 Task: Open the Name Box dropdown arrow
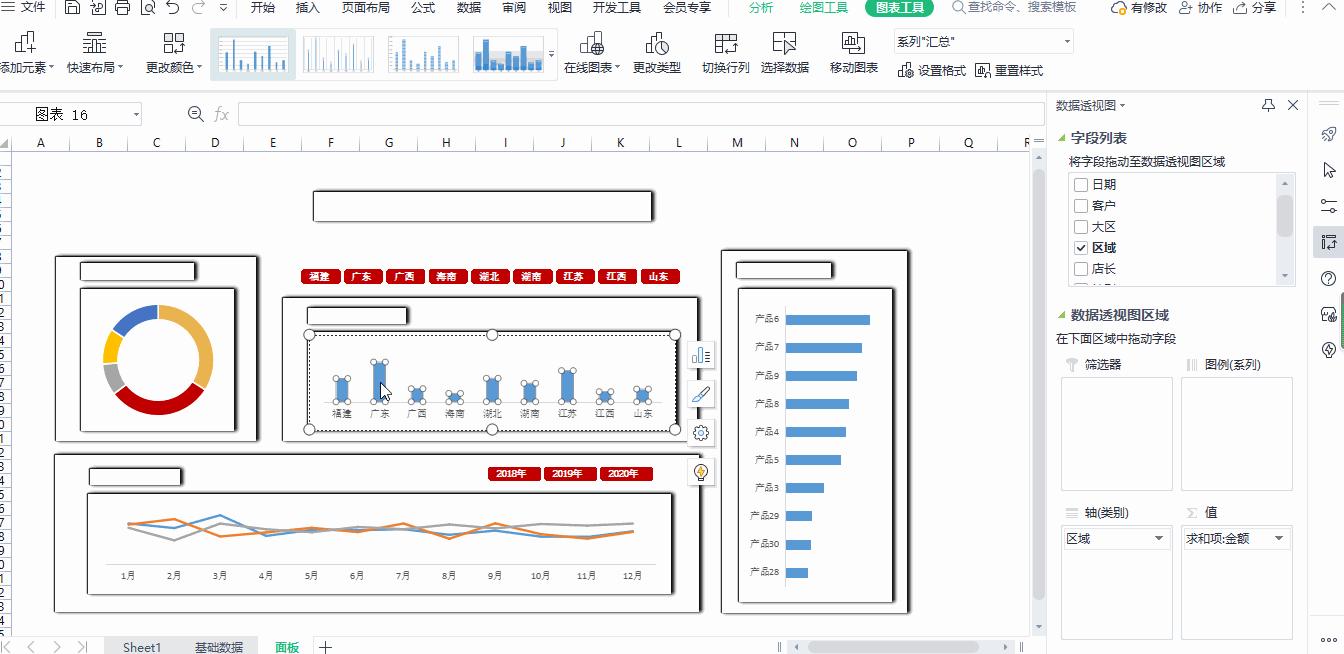tap(135, 115)
